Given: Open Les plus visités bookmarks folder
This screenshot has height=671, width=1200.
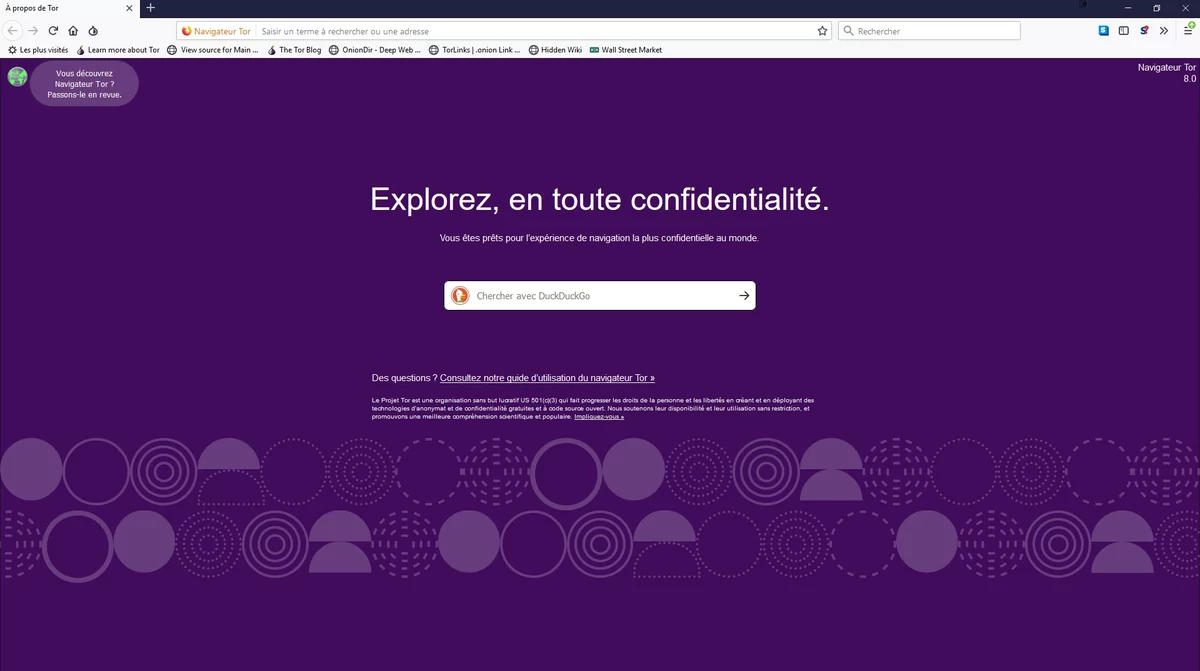Looking at the screenshot, I should [38, 50].
